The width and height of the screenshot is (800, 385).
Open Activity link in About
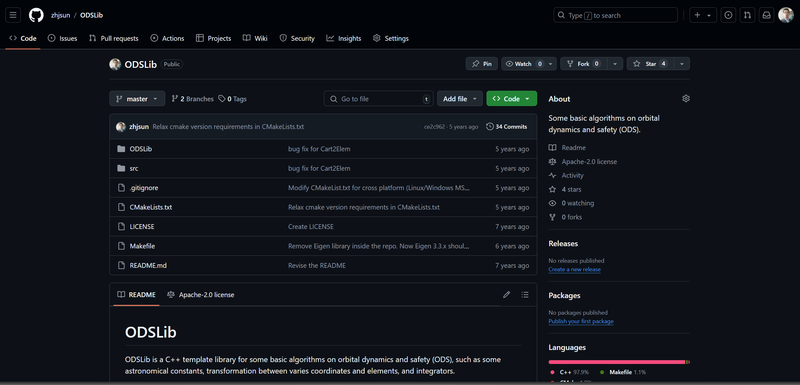pyautogui.click(x=566, y=175)
